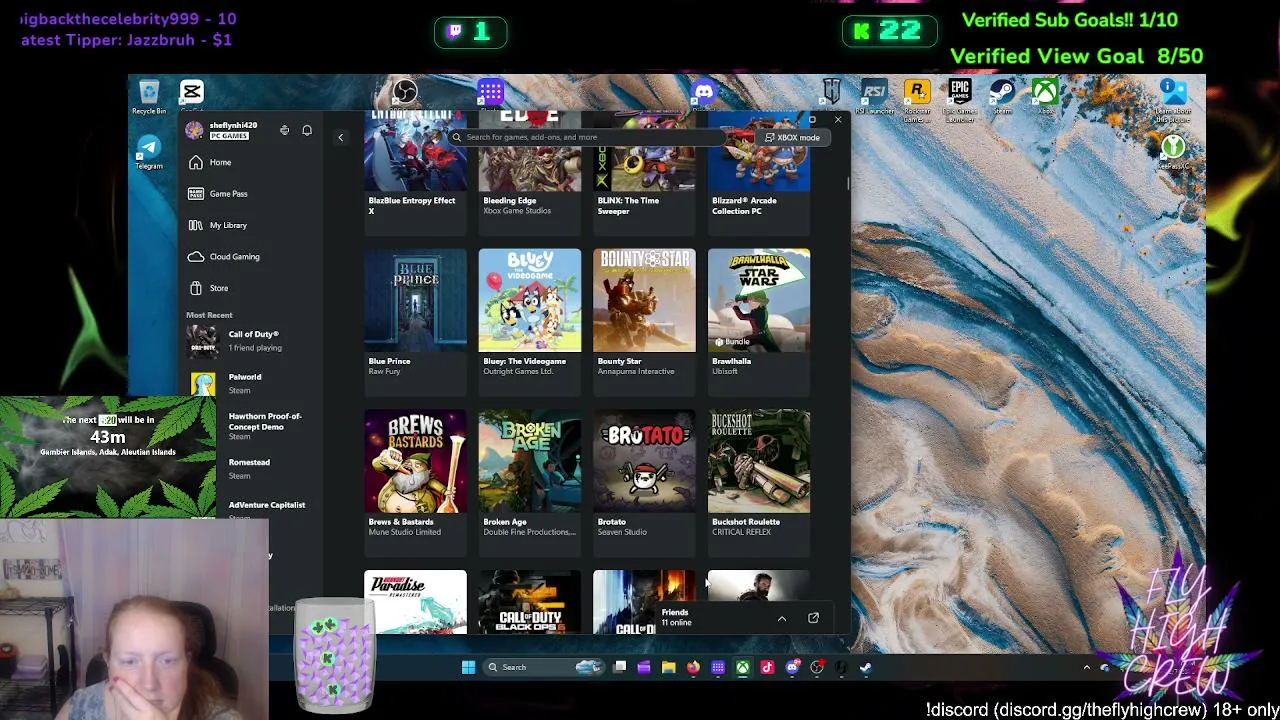1280x720 pixels.
Task: Click the Bleeding Edge game title
Action: 509,201
